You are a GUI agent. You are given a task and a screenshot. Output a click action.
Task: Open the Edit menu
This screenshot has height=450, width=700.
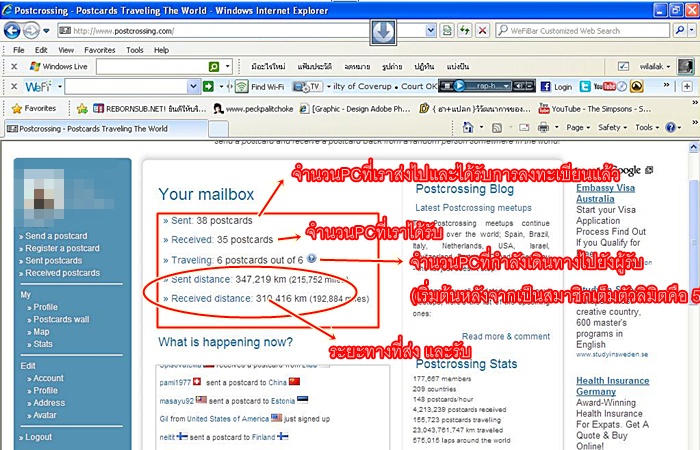[x=41, y=50]
